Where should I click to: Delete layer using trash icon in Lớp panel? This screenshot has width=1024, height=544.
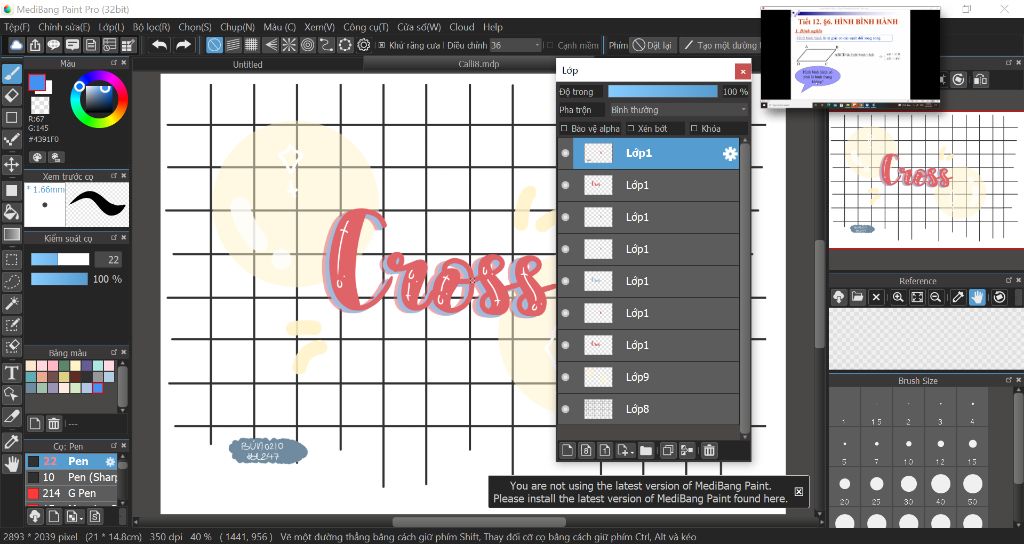[709, 450]
